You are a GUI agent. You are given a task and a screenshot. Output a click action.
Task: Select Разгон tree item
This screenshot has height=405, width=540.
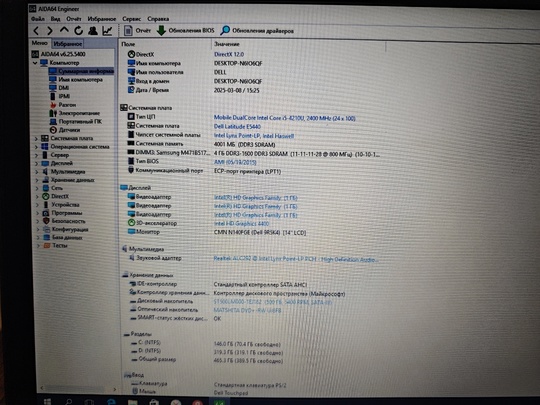(x=63, y=105)
